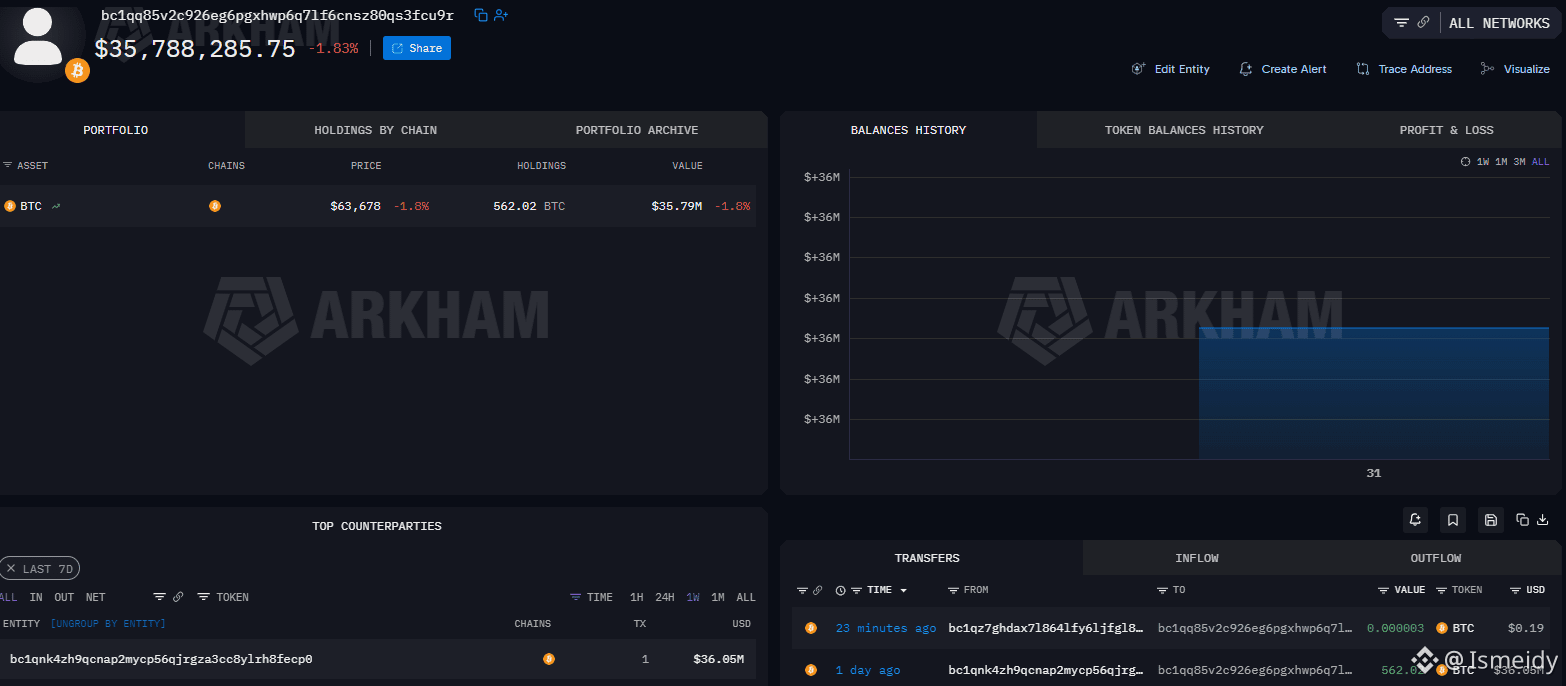Open Edit Entity
This screenshot has height=686, width=1566.
pyautogui.click(x=1170, y=69)
